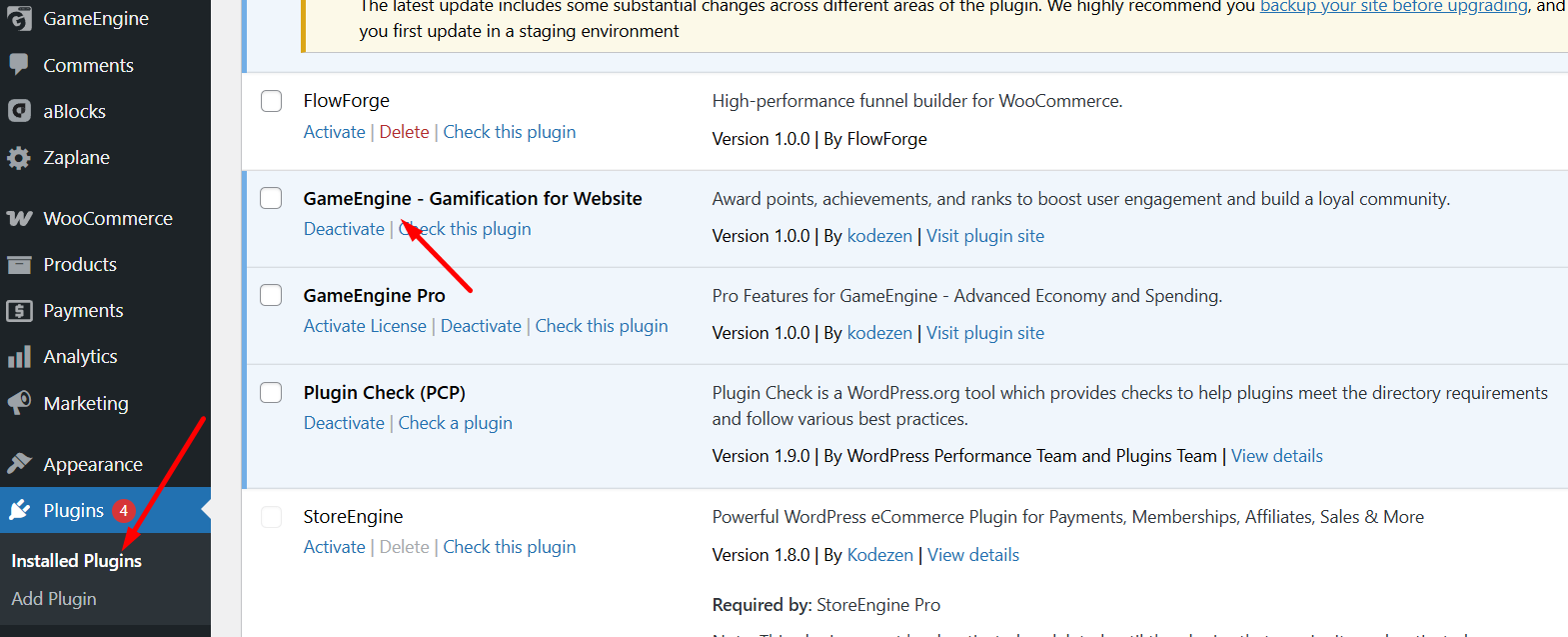Click the Payments dollar icon
The width and height of the screenshot is (1568, 637).
[x=19, y=310]
